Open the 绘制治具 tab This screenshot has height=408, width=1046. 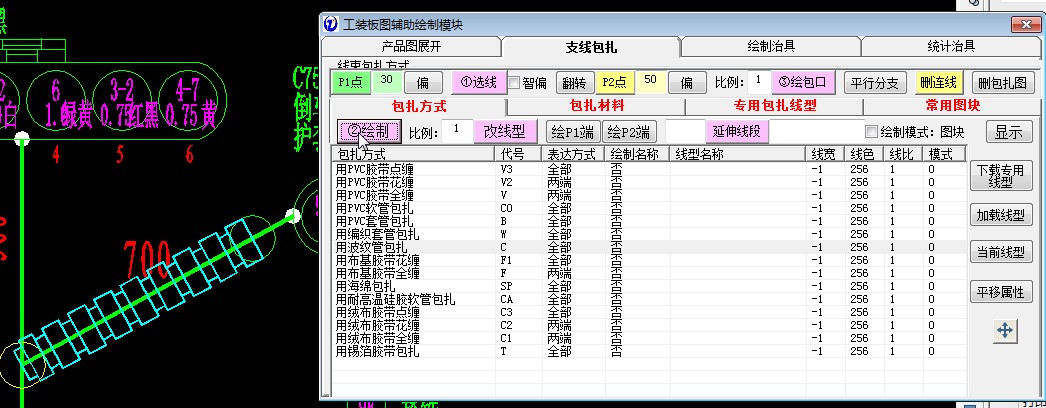coord(770,46)
